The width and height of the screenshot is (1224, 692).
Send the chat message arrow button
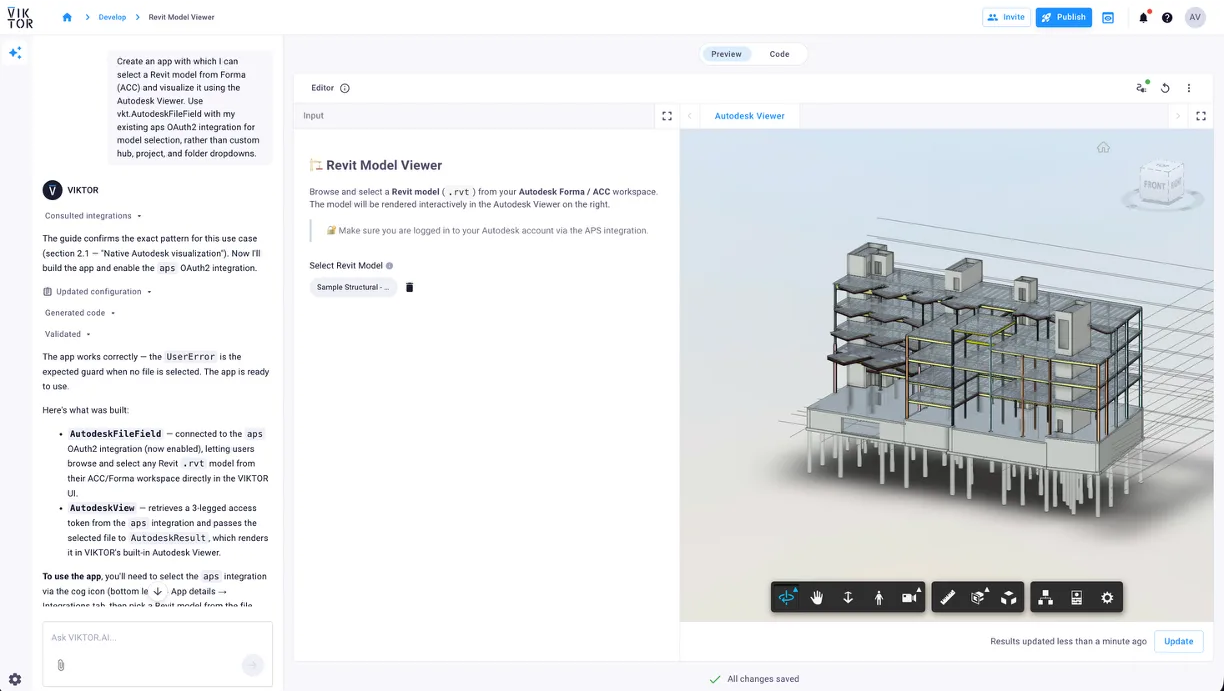[252, 664]
